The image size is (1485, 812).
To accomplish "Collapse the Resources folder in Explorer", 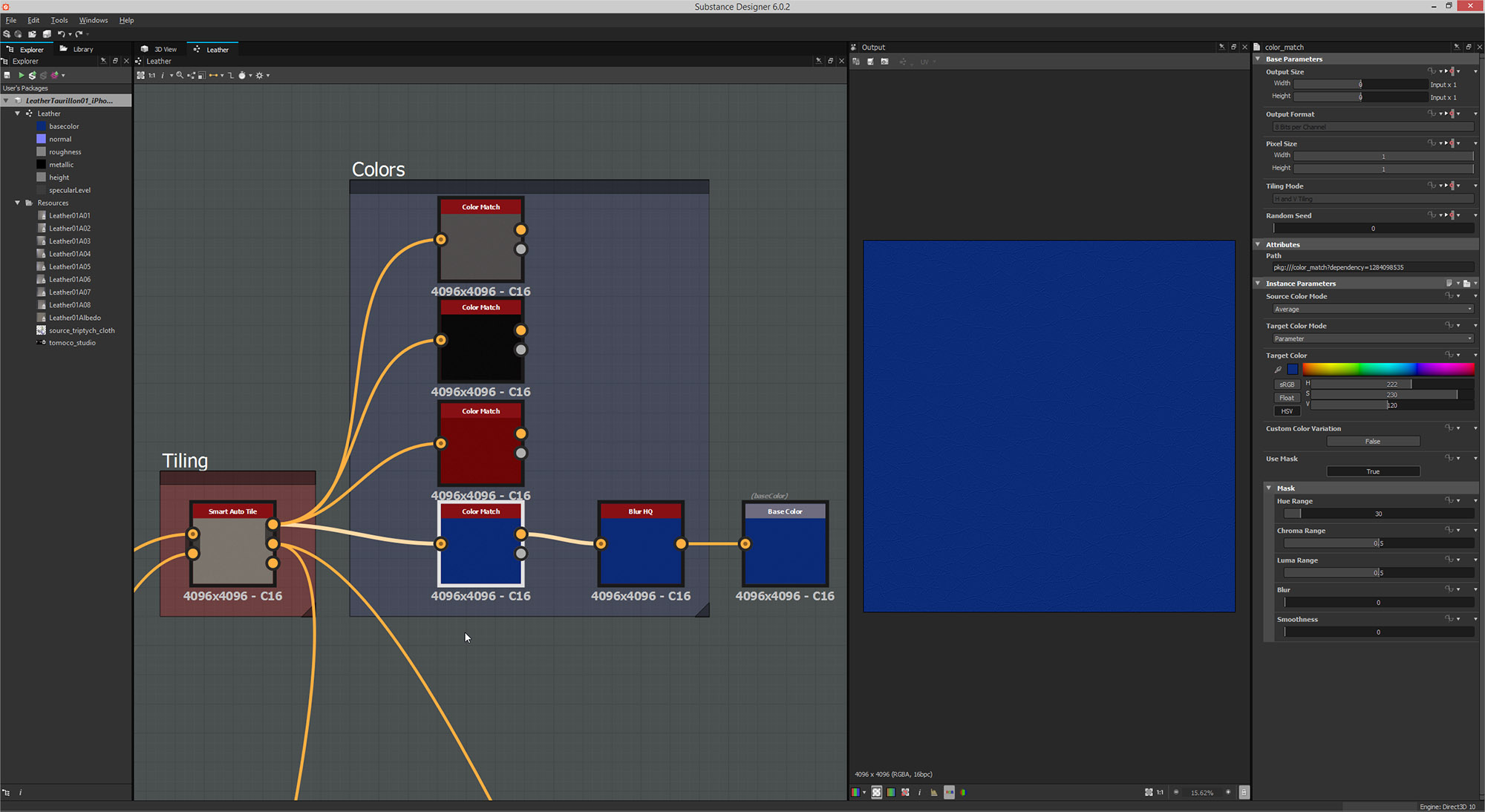I will pos(18,203).
